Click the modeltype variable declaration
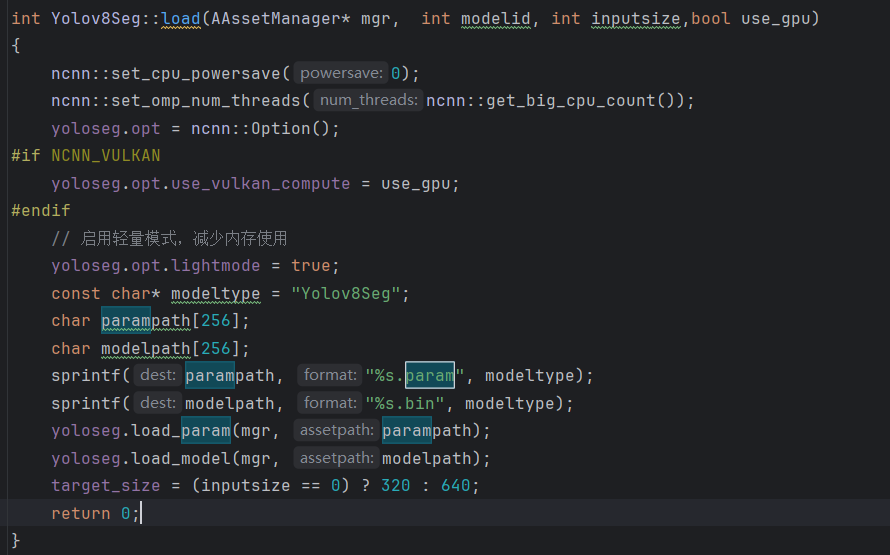The width and height of the screenshot is (890, 555). (x=216, y=293)
